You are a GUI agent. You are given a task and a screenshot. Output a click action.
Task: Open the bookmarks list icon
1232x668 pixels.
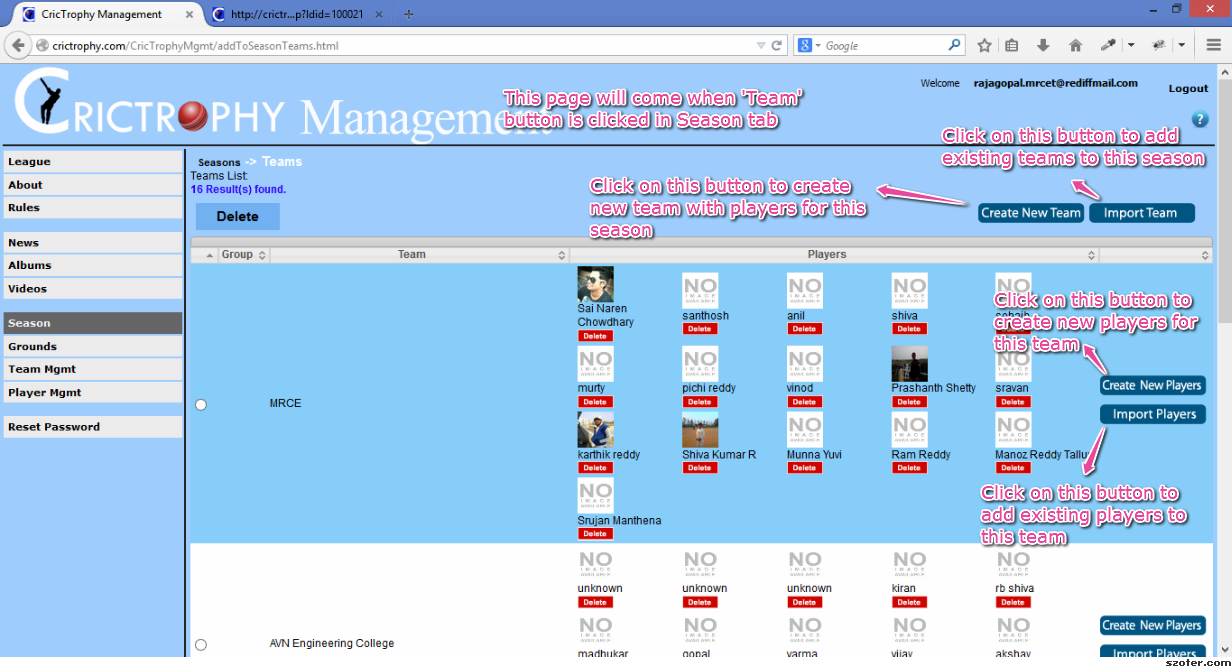1012,46
